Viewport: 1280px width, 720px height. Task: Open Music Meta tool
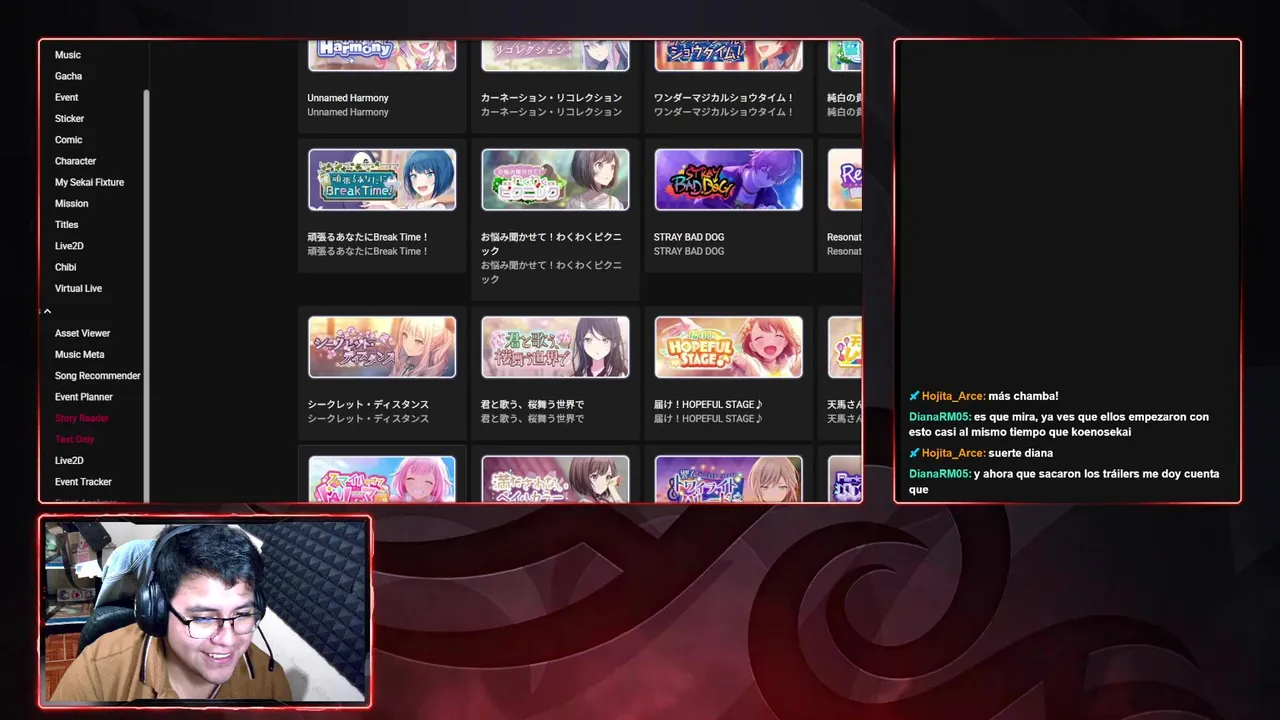(79, 354)
